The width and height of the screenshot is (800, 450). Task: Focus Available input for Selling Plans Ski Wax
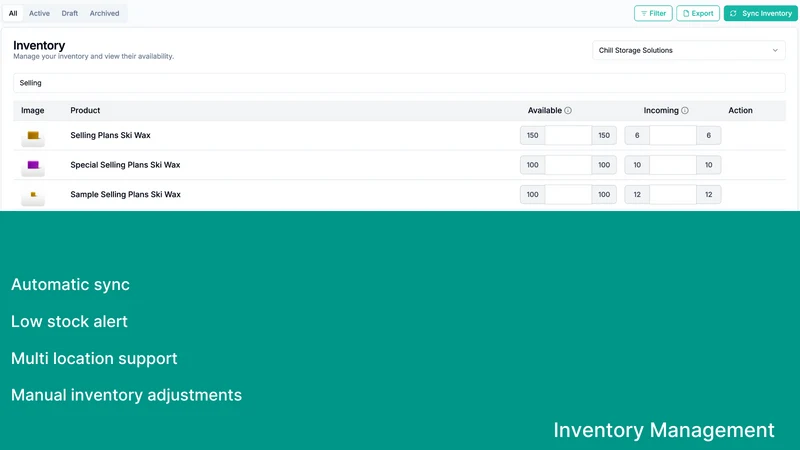point(568,135)
